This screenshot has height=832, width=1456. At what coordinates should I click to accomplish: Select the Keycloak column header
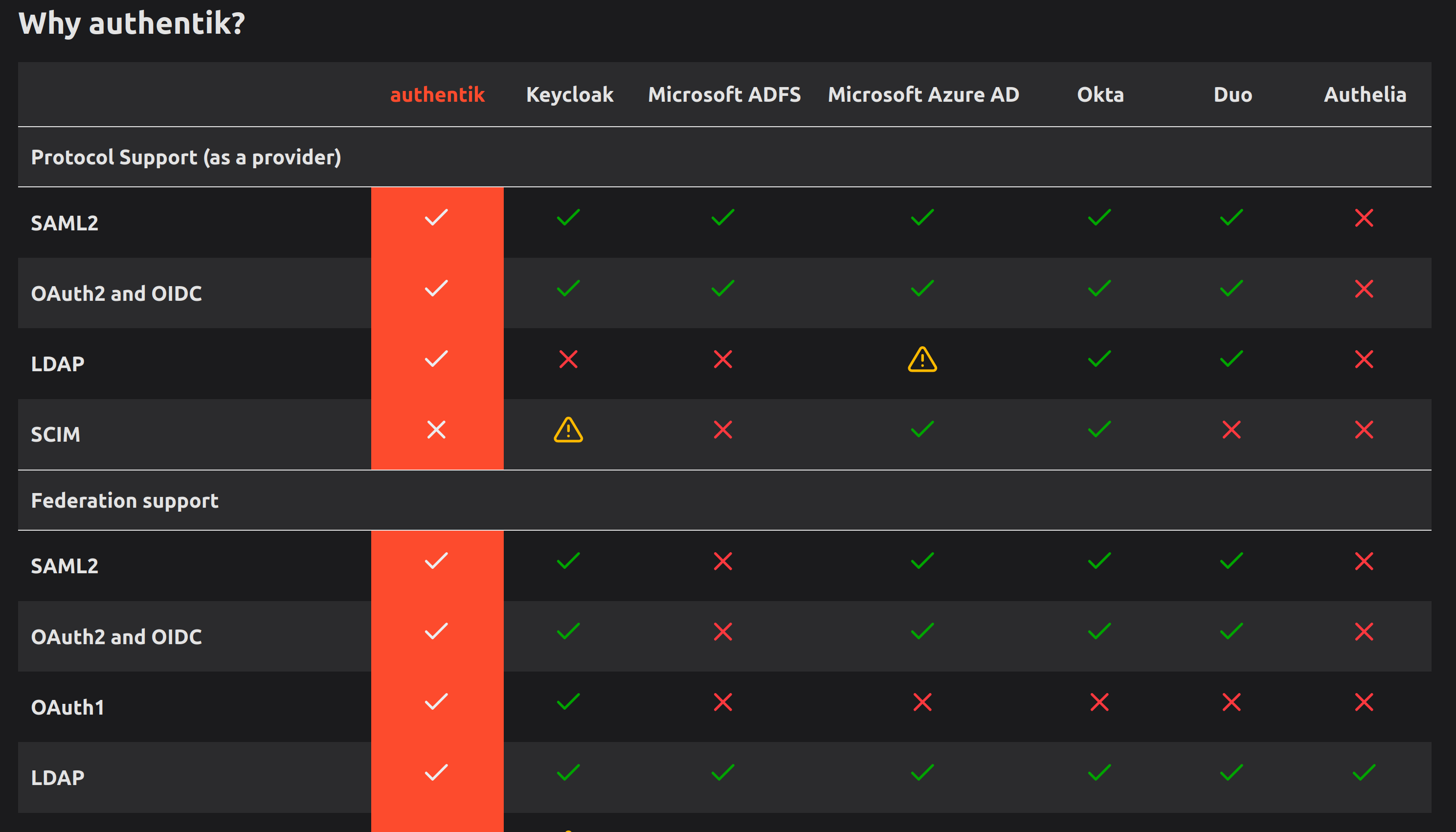pos(569,94)
